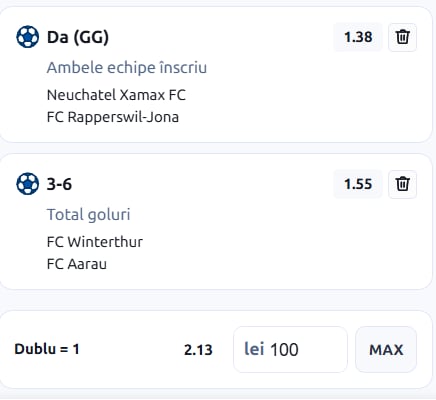This screenshot has height=400, width=436.
Task: Click the Da (GG) selection title
Action: (x=78, y=37)
